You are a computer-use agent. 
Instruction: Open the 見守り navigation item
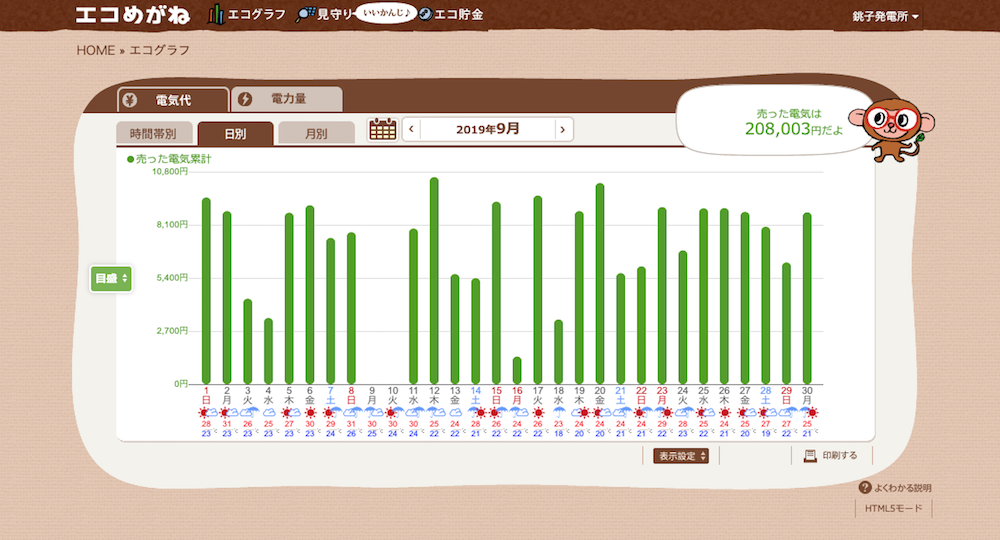tap(325, 14)
